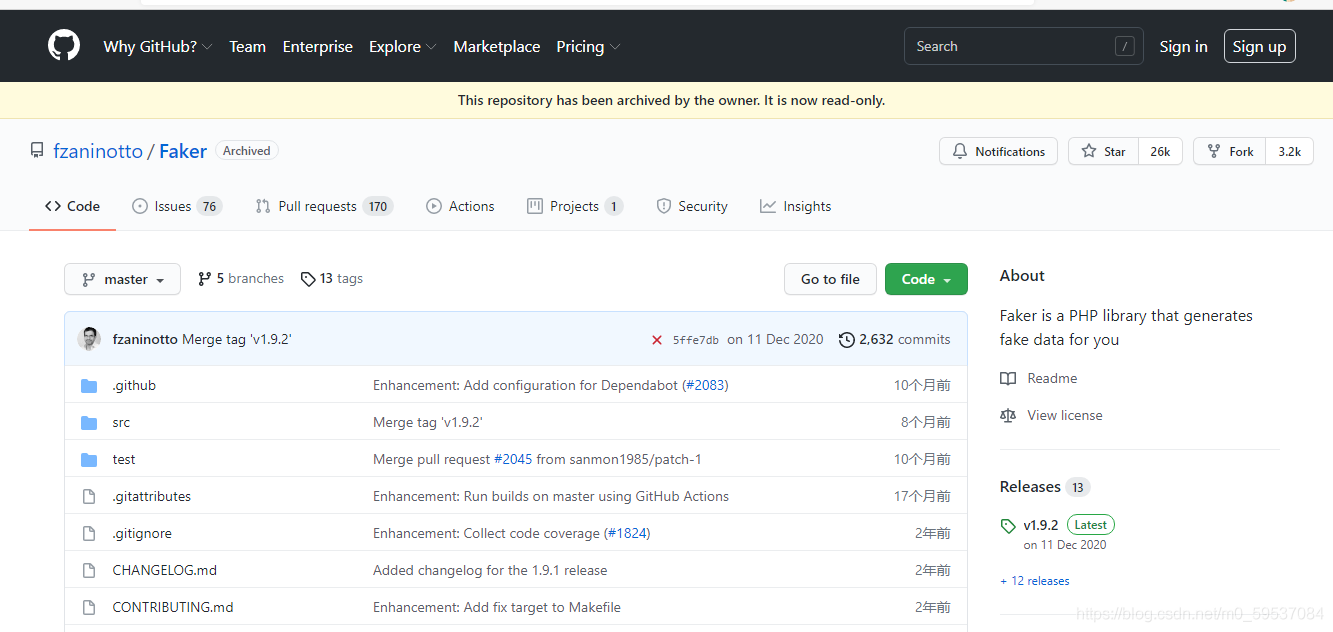The height and width of the screenshot is (632, 1333).
Task: Expand the Explore dropdown menu
Action: (x=403, y=47)
